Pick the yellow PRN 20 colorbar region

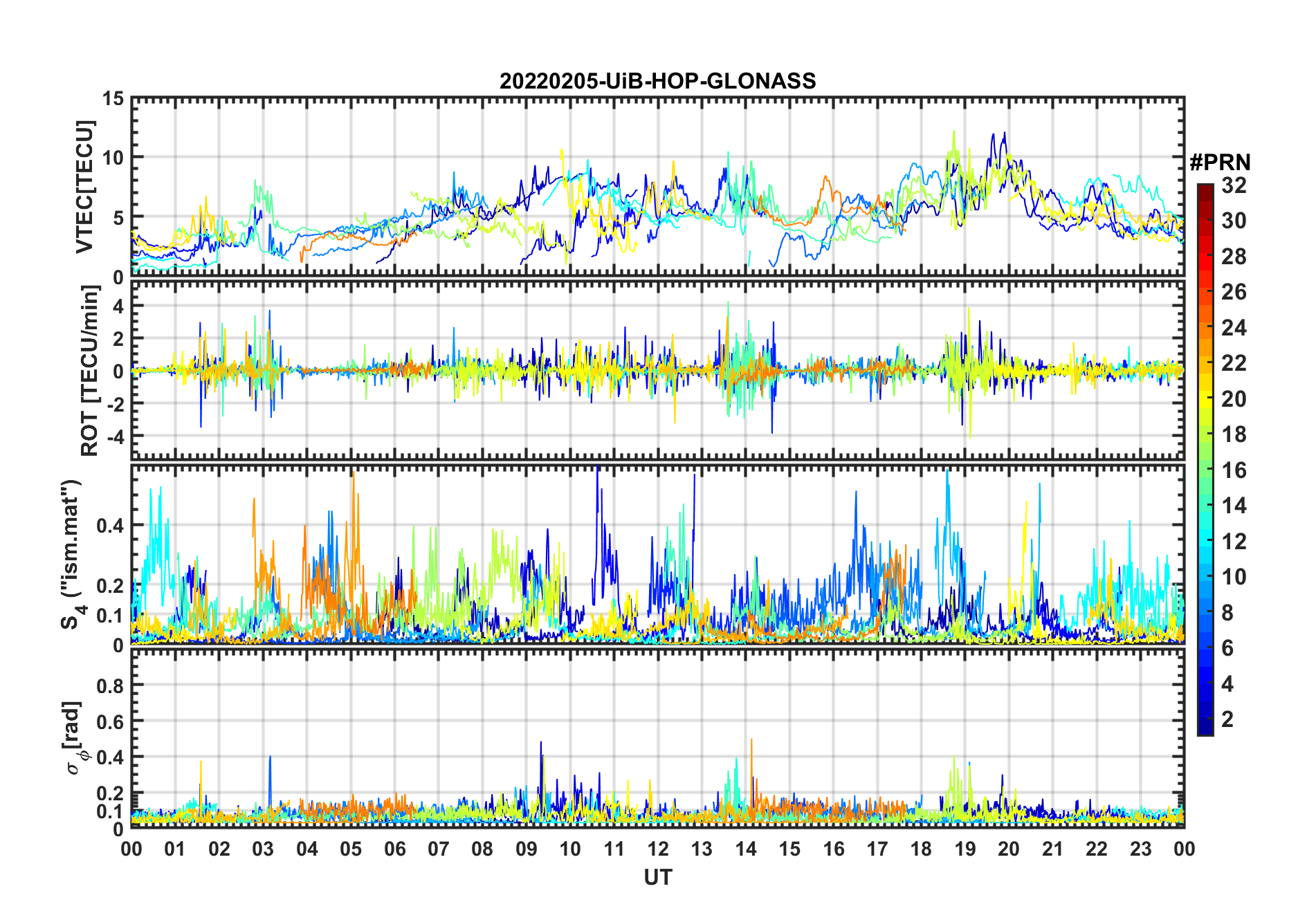click(x=1205, y=399)
